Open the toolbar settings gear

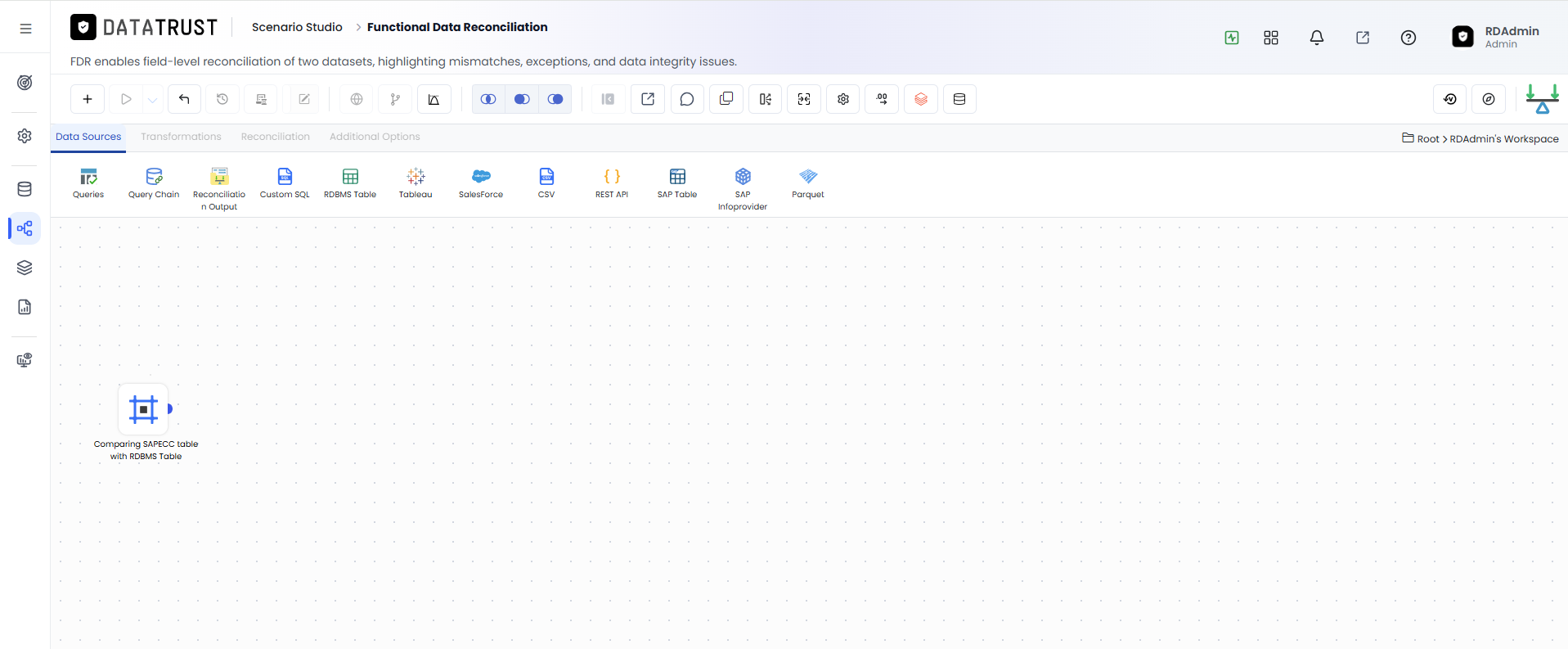pyautogui.click(x=843, y=99)
